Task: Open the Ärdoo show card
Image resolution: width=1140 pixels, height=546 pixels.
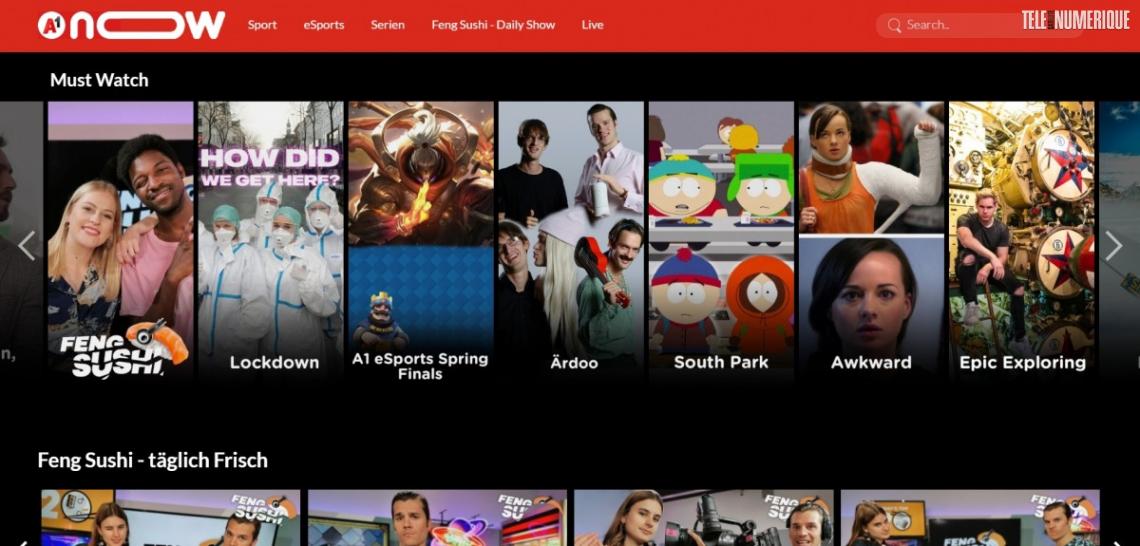Action: [x=571, y=241]
